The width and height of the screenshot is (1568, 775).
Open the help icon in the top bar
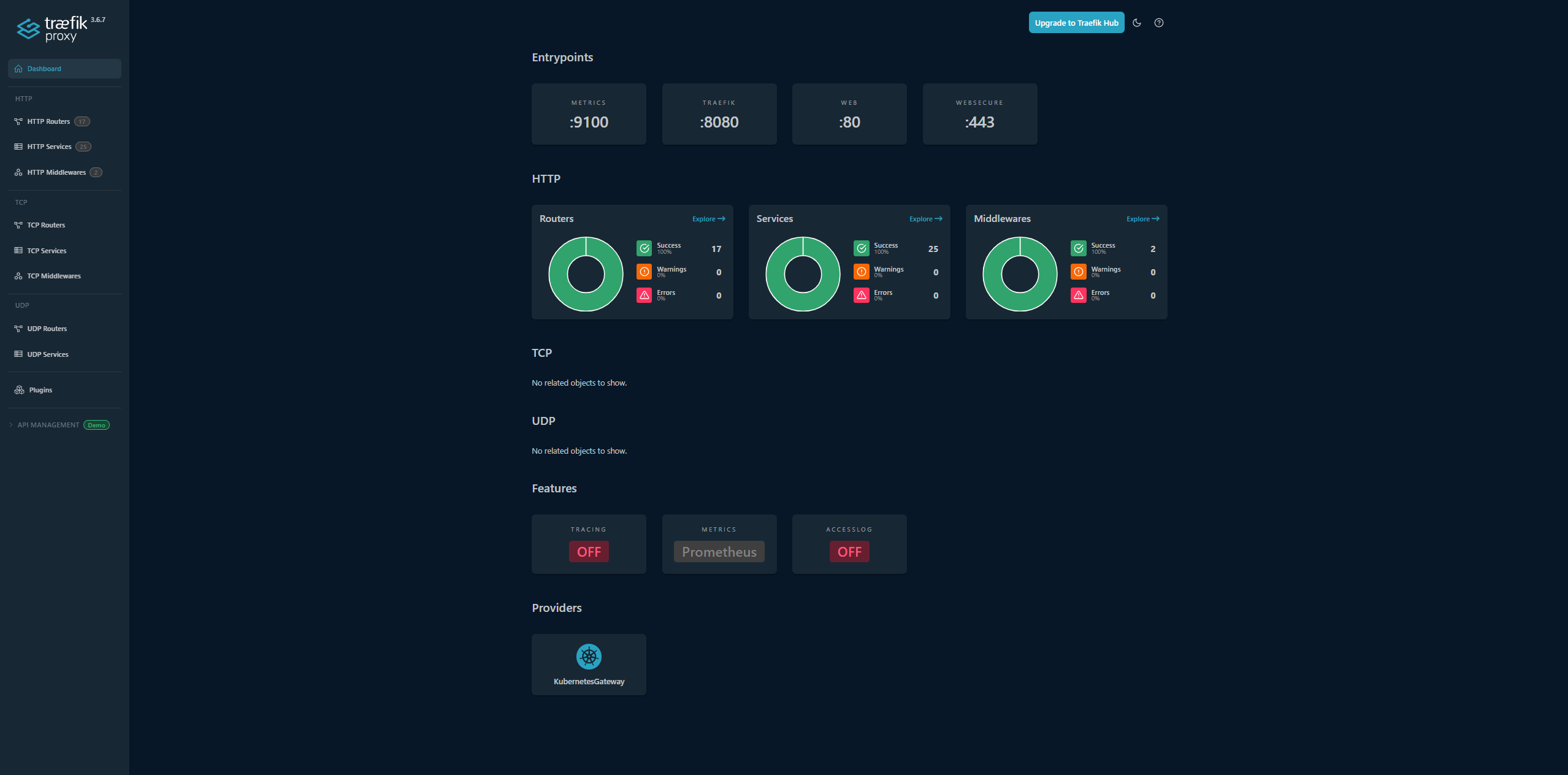[1158, 23]
